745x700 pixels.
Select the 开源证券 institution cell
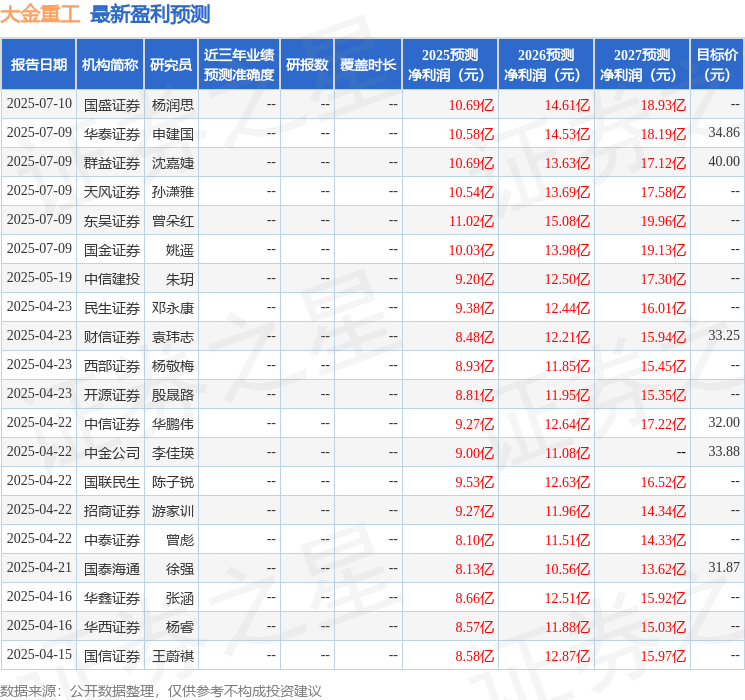[x=112, y=395]
